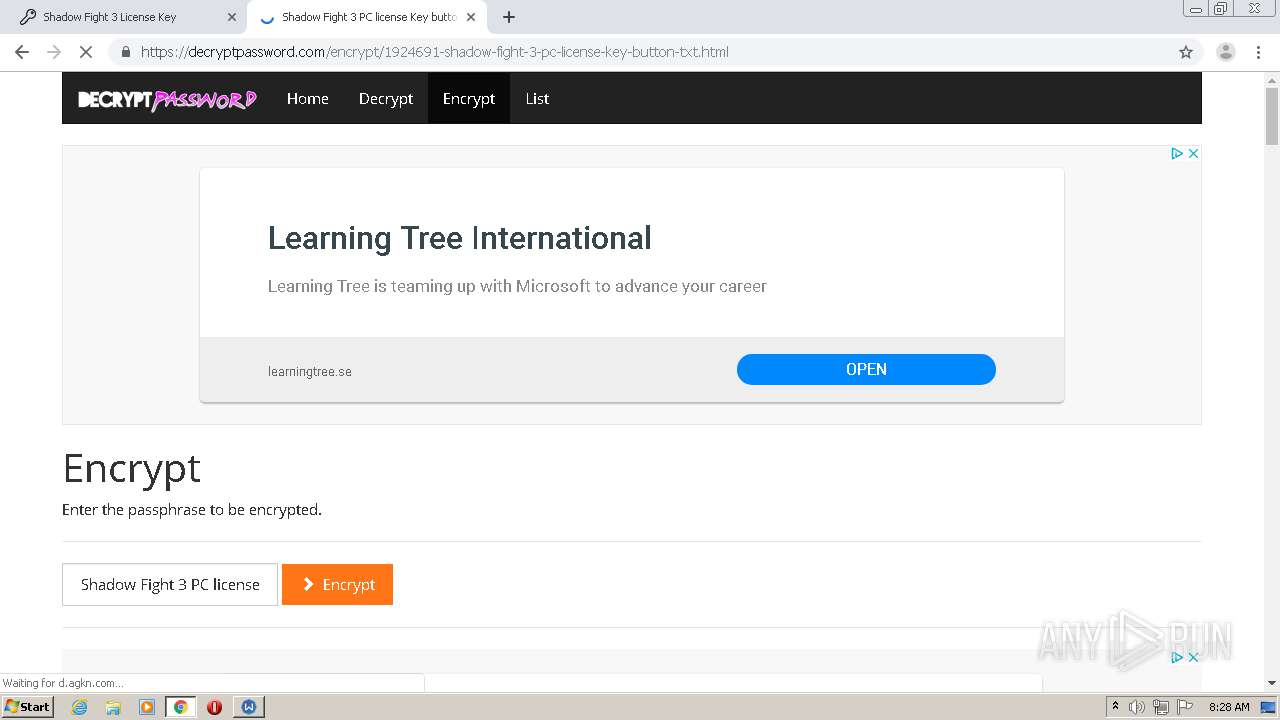Switch to Shadow Fight 3 License Key tab
Image resolution: width=1280 pixels, height=720 pixels.
pos(124,17)
